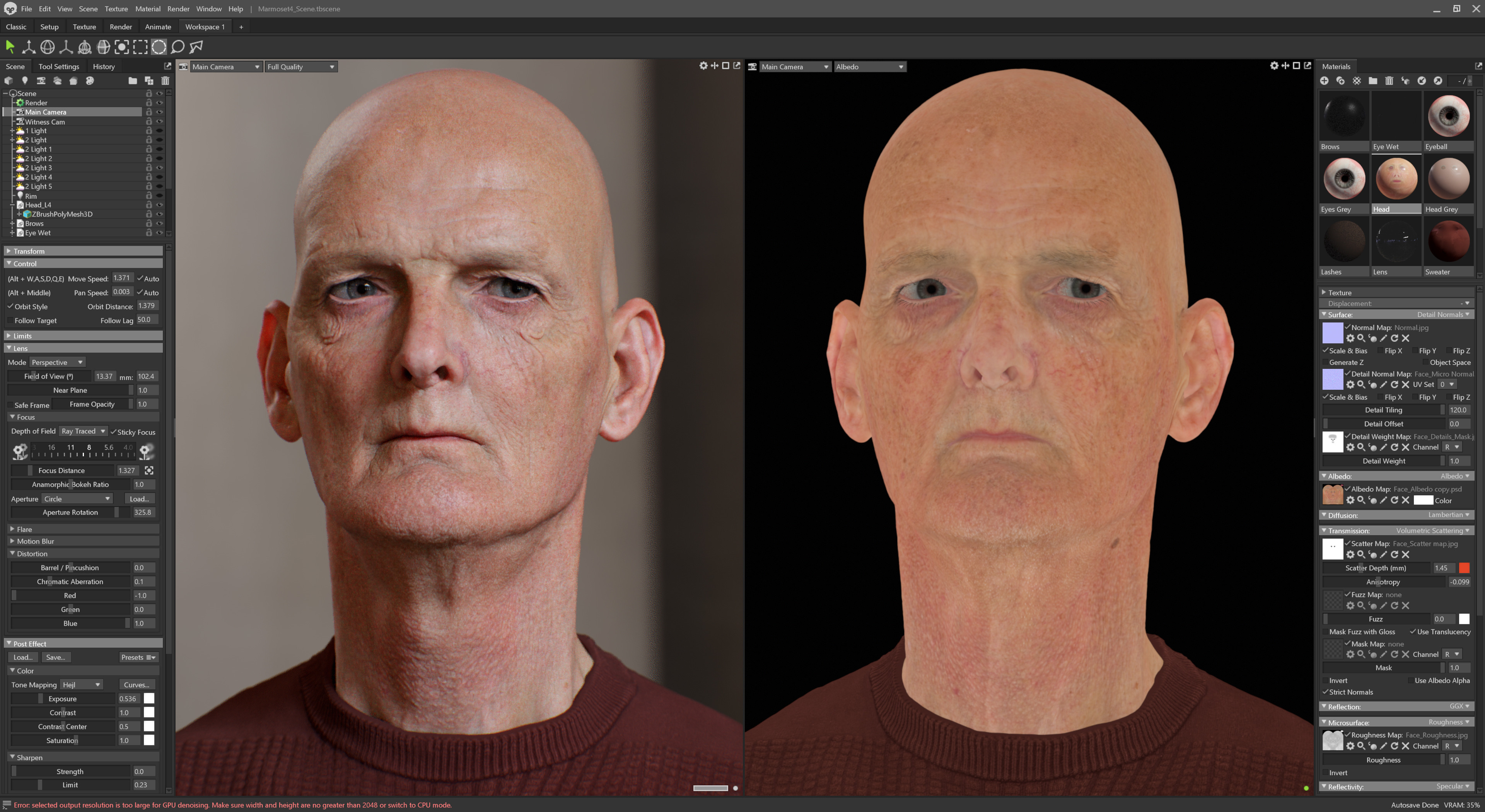
Task: Activate the Lasso selection tool
Action: tap(178, 47)
